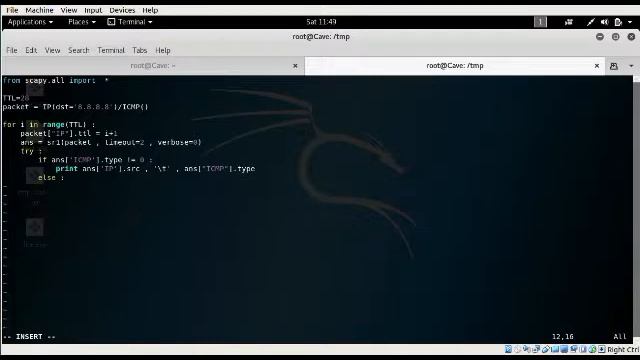Open the Terminal app menu in top bar
This screenshot has height=360, width=640.
tap(130, 22)
